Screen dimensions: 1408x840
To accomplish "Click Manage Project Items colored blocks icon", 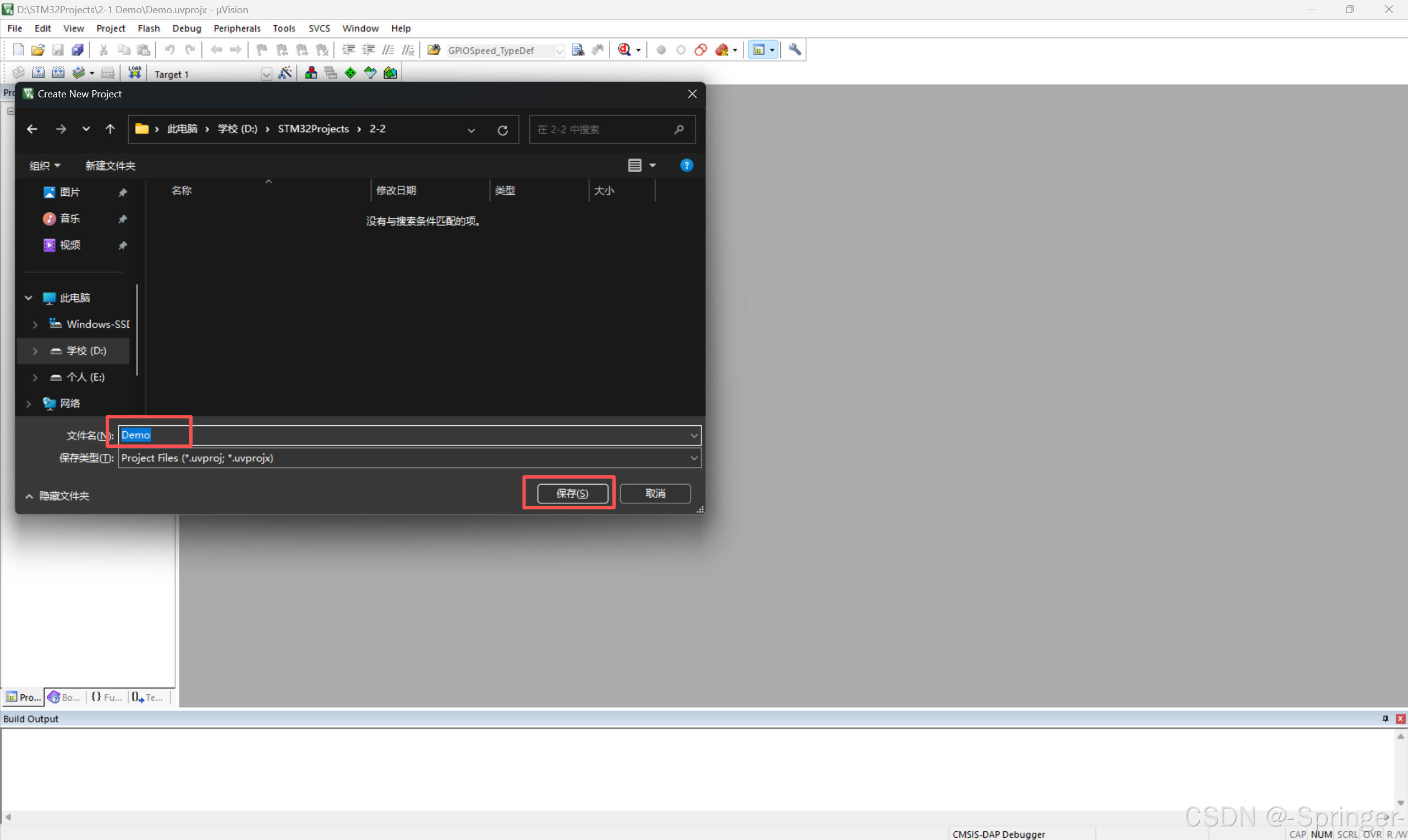I will [x=311, y=73].
